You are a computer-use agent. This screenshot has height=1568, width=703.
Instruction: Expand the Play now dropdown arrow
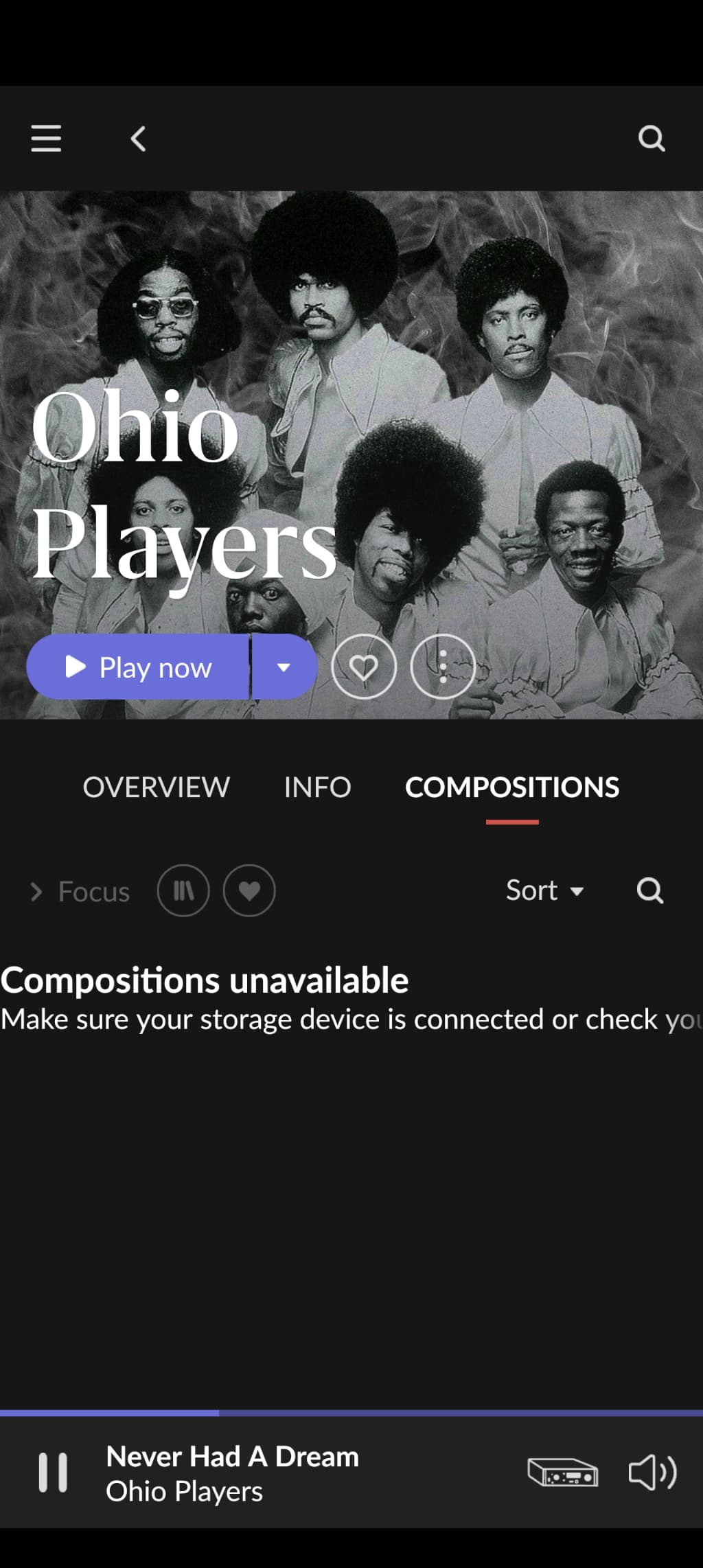point(284,667)
